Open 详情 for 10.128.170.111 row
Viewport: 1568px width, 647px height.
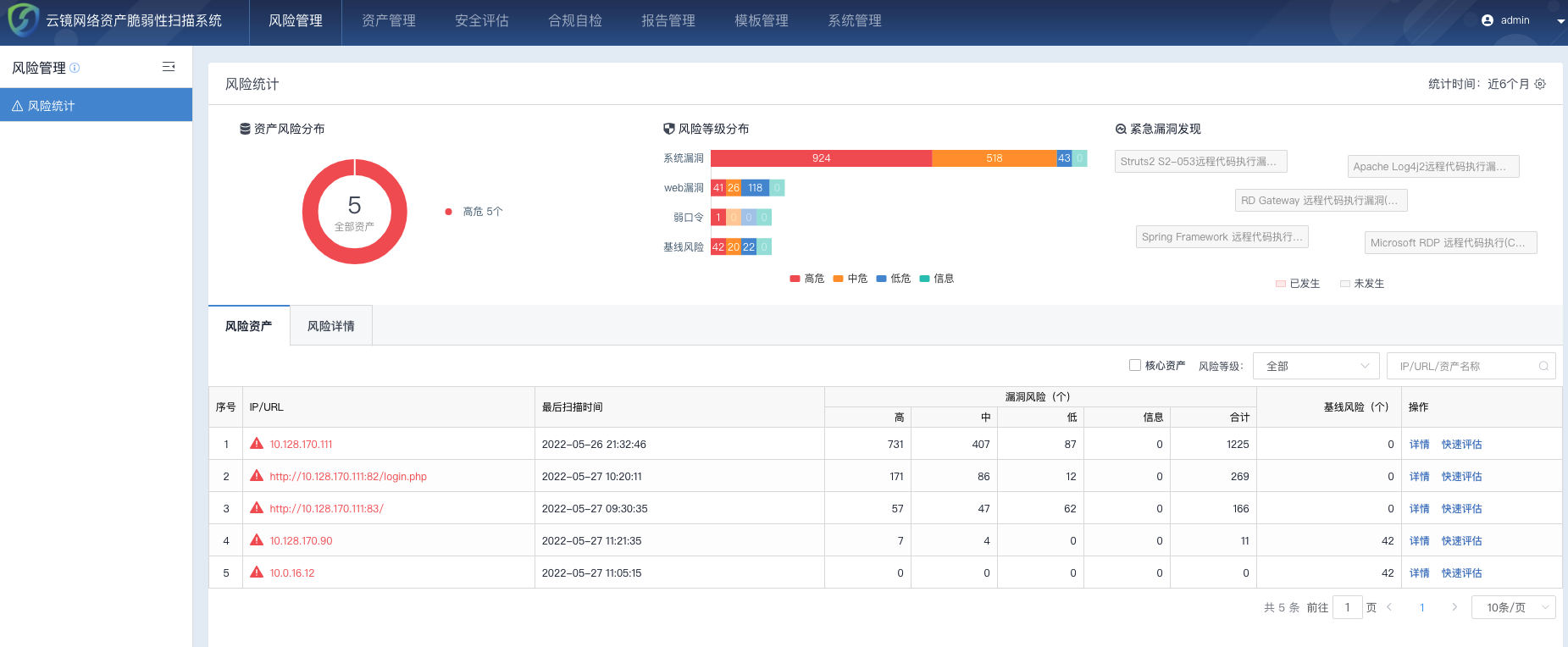click(x=1419, y=445)
